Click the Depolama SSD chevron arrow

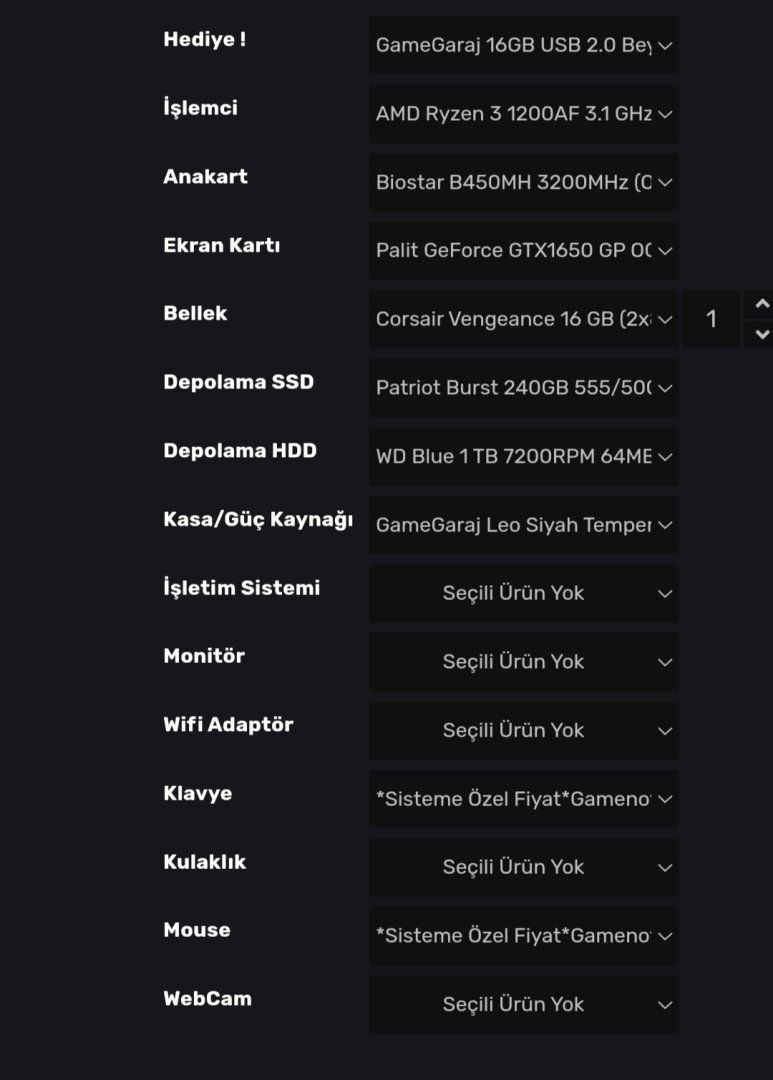tap(666, 388)
